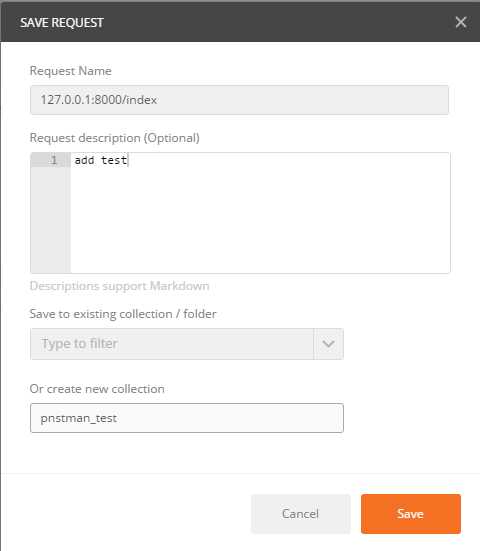
Task: Click inside the request description editor
Action: click(x=260, y=213)
